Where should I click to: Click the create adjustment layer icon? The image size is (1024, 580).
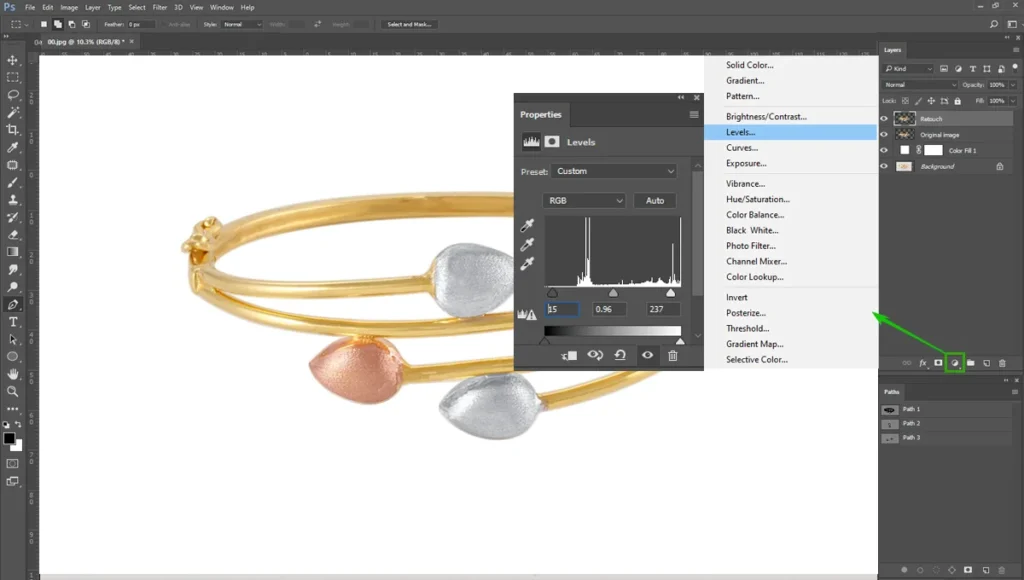click(955, 363)
